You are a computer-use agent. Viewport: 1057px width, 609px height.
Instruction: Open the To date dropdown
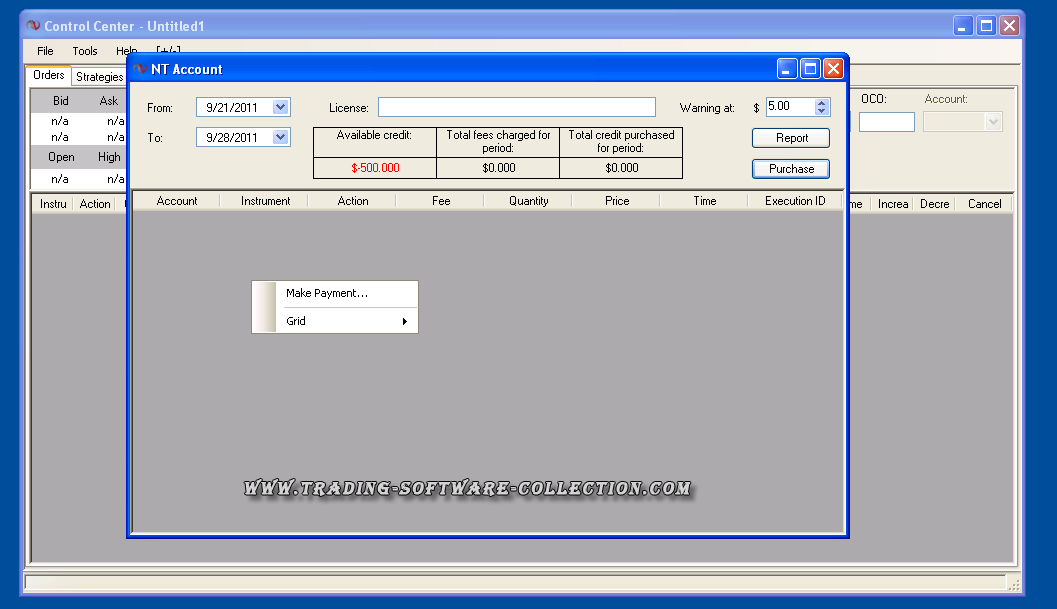pos(280,137)
